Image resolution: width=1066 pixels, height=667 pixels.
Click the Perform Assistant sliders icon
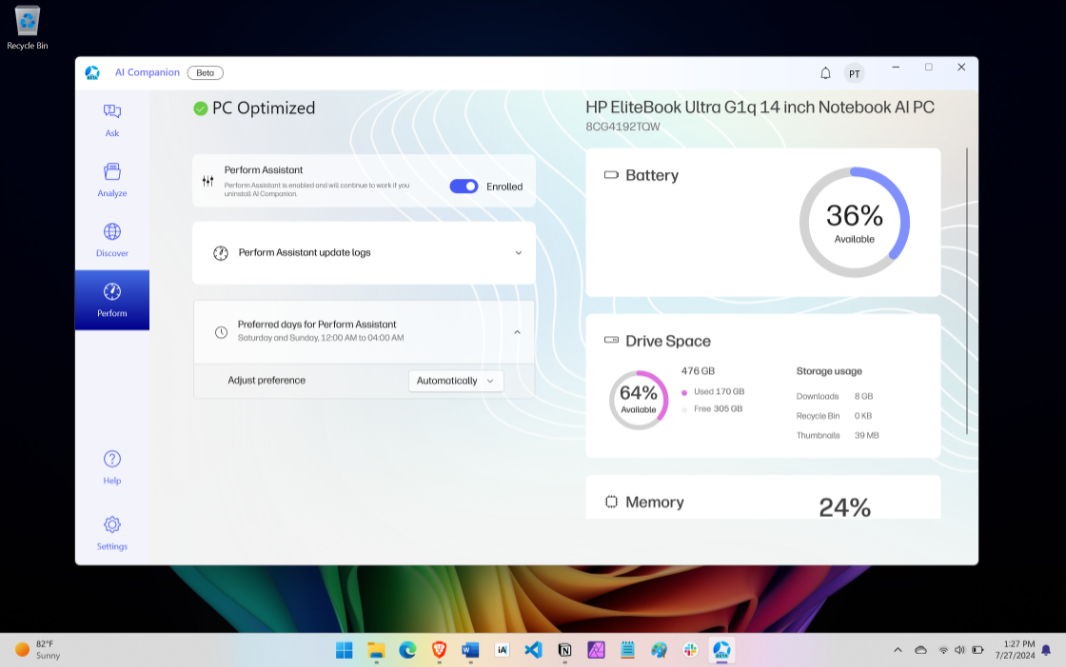(208, 181)
